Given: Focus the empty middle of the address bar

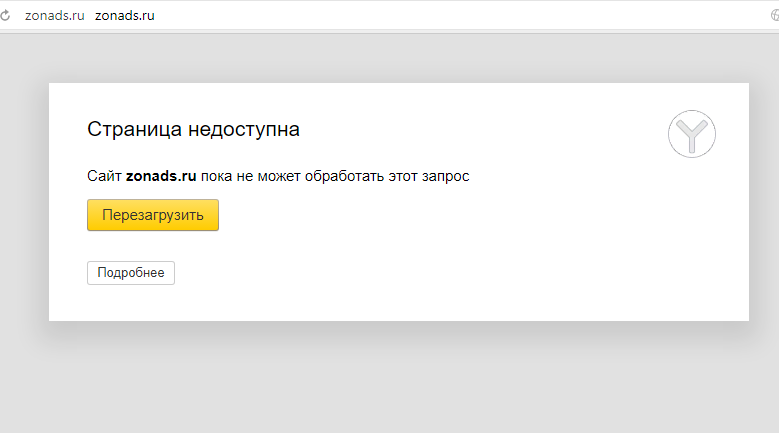Looking at the screenshot, I should point(450,16).
